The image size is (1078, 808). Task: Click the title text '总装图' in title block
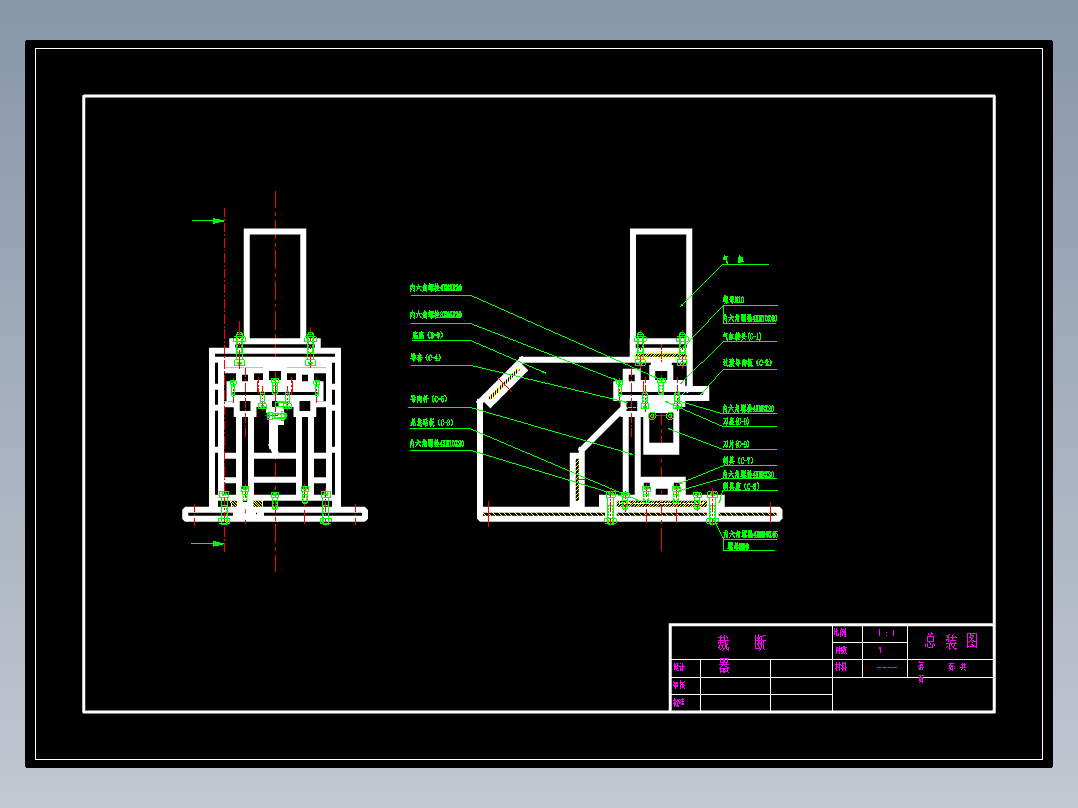pyautogui.click(x=951, y=642)
